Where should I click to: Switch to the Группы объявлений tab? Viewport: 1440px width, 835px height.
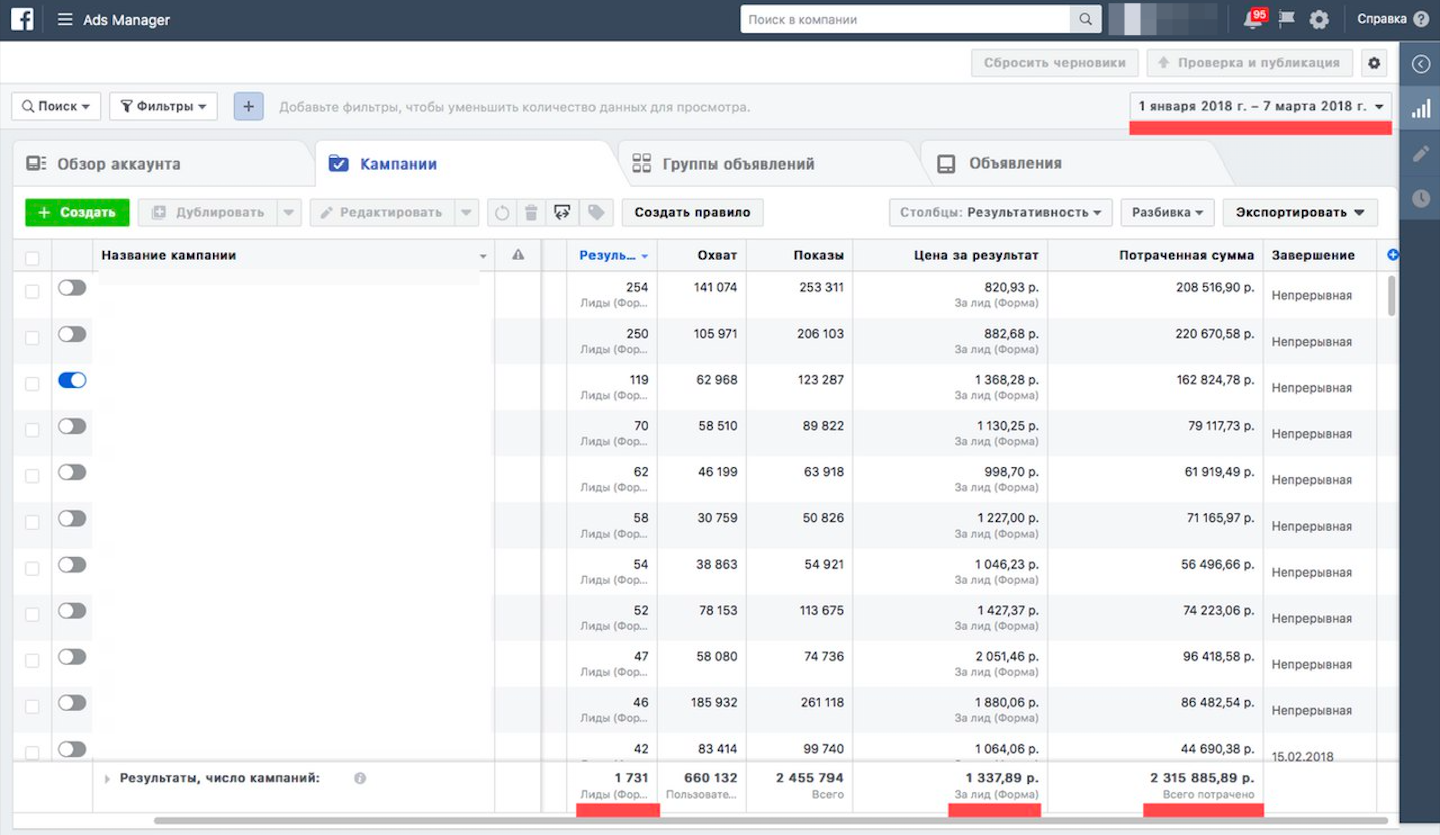[x=737, y=164]
